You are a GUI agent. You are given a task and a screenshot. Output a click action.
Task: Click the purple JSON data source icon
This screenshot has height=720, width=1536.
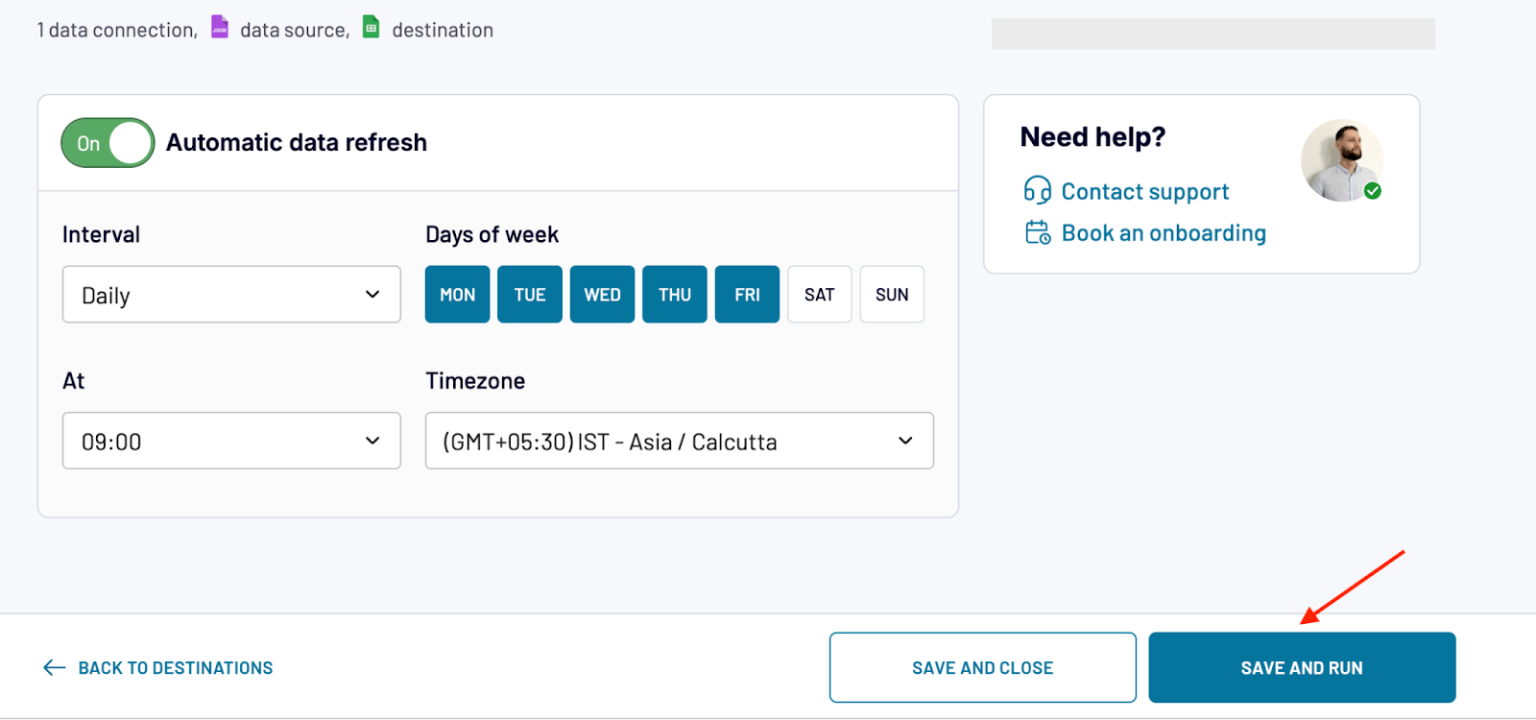tap(219, 27)
